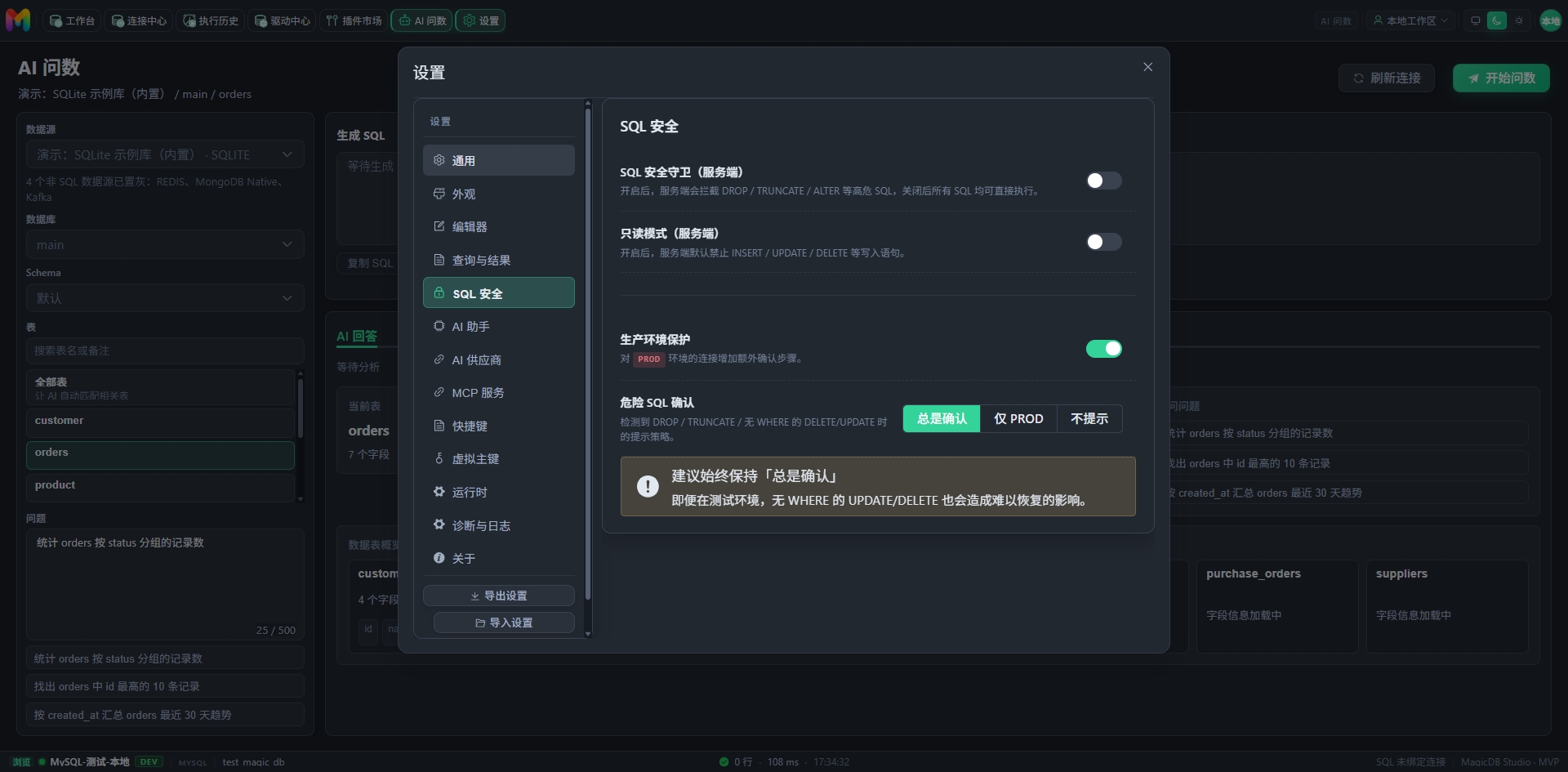The image size is (1568, 772).
Task: Pick suggestion 按 created_at 汇总 below question
Action: click(165, 715)
